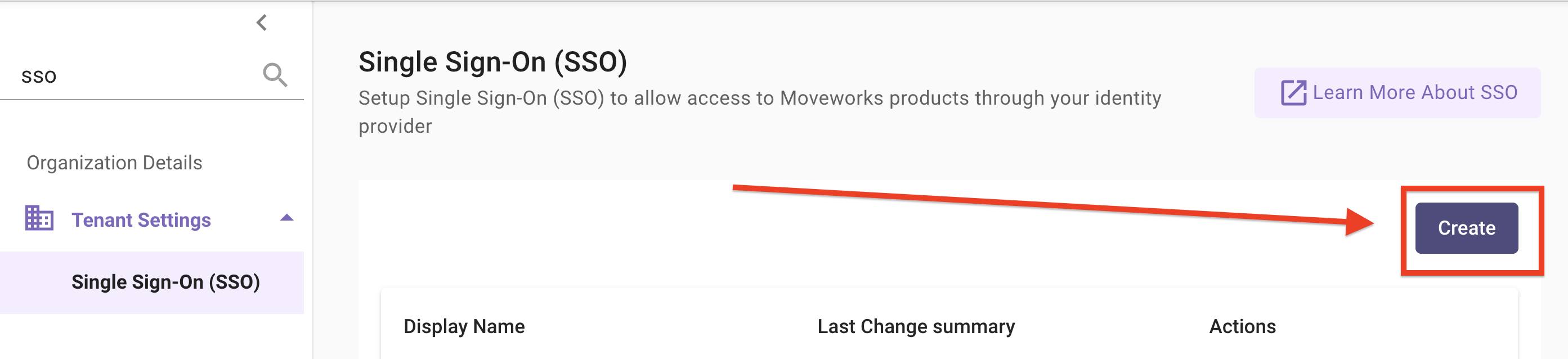Click the Last Change summary column header
Screen dimensions: 1568x359
(x=916, y=327)
